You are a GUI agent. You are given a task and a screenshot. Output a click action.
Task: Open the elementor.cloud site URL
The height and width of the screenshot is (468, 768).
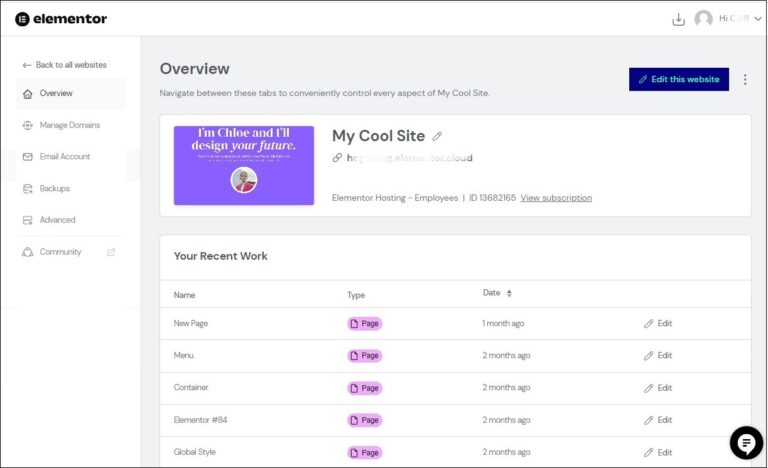point(409,158)
